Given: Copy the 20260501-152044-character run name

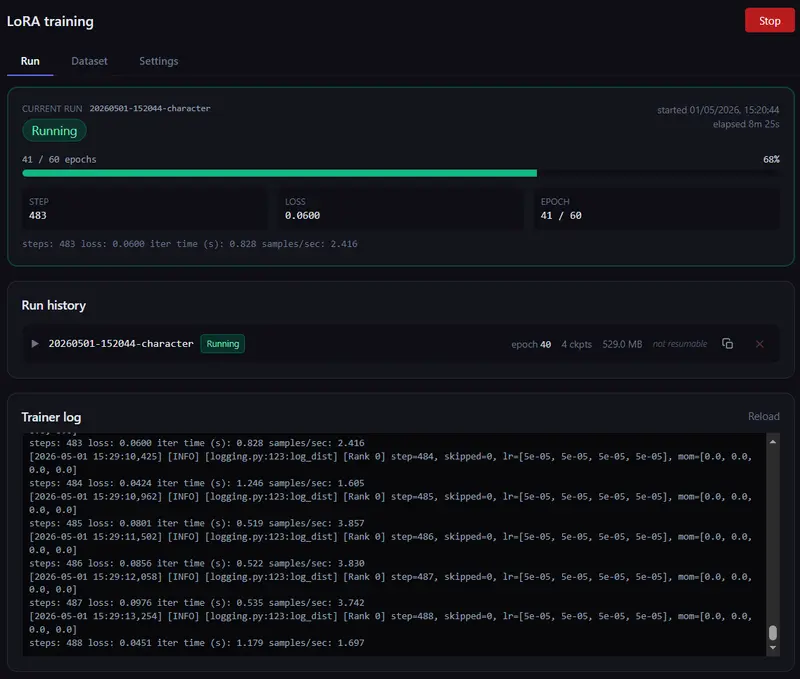Looking at the screenshot, I should pyautogui.click(x=728, y=344).
